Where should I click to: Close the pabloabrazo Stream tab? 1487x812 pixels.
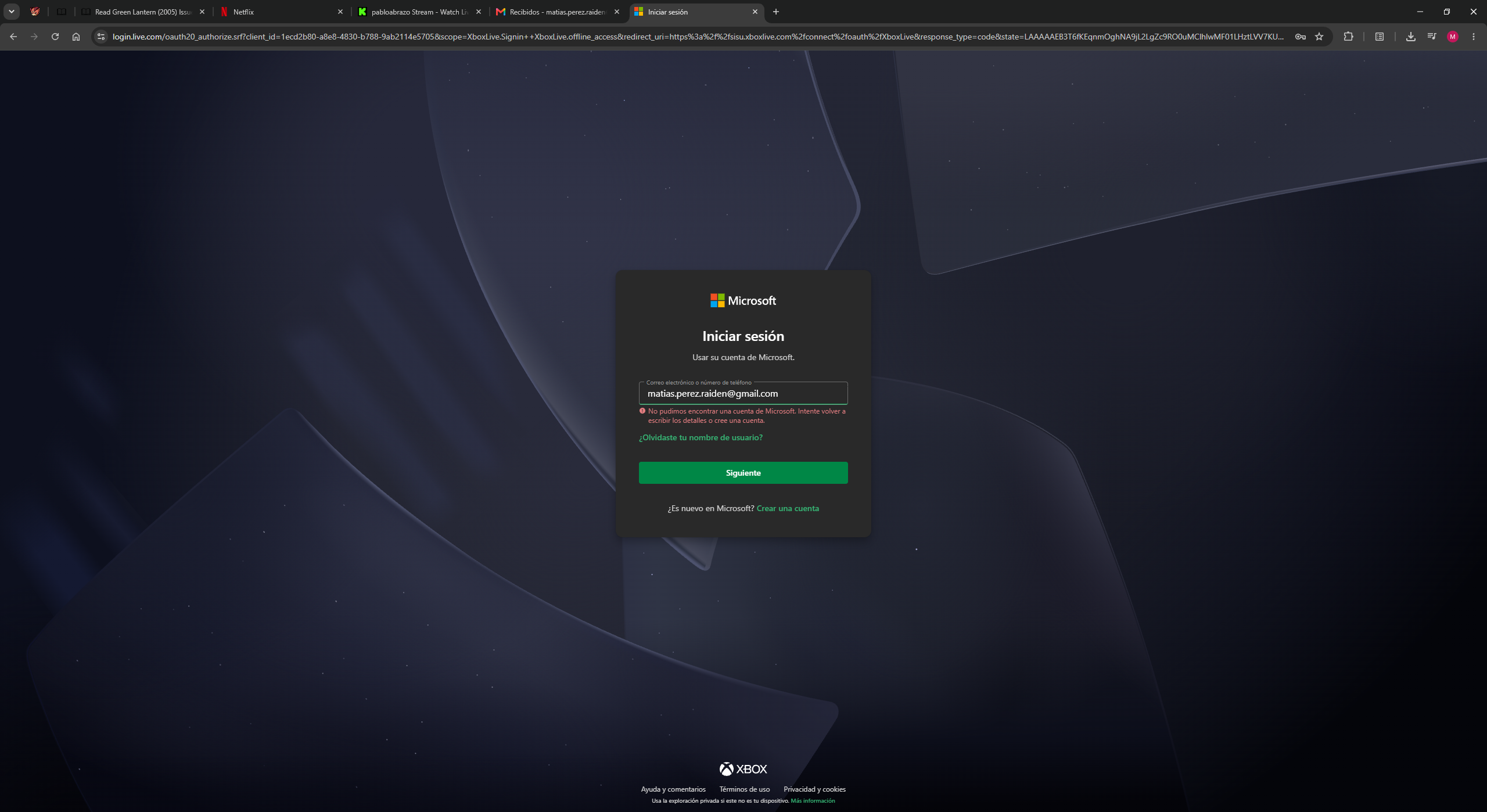click(479, 12)
